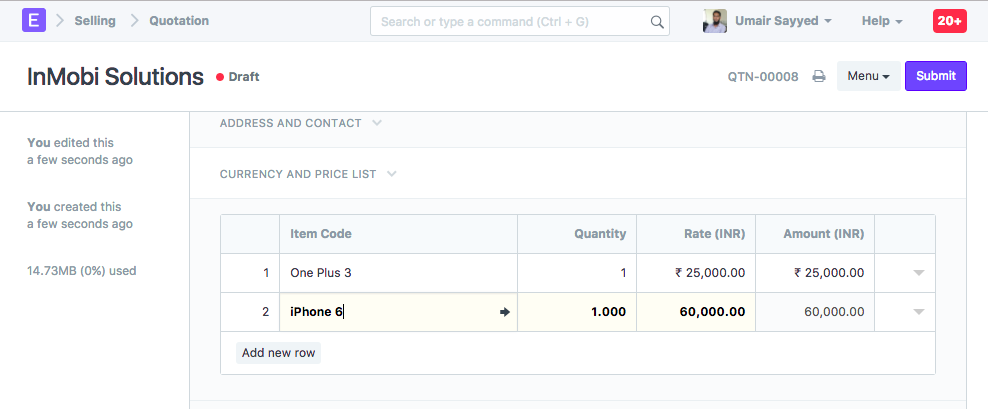Click the ERPNext home logo icon

[33, 20]
